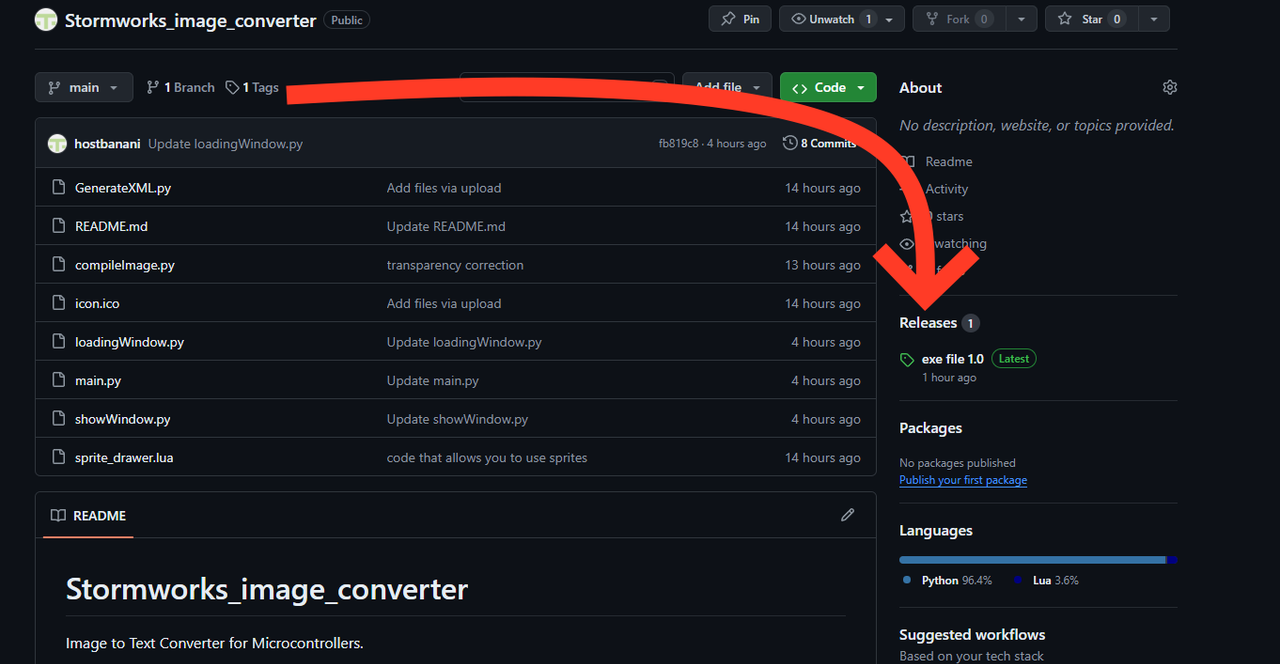The height and width of the screenshot is (664, 1280).
Task: Open the icon.ico file
Action: [97, 303]
